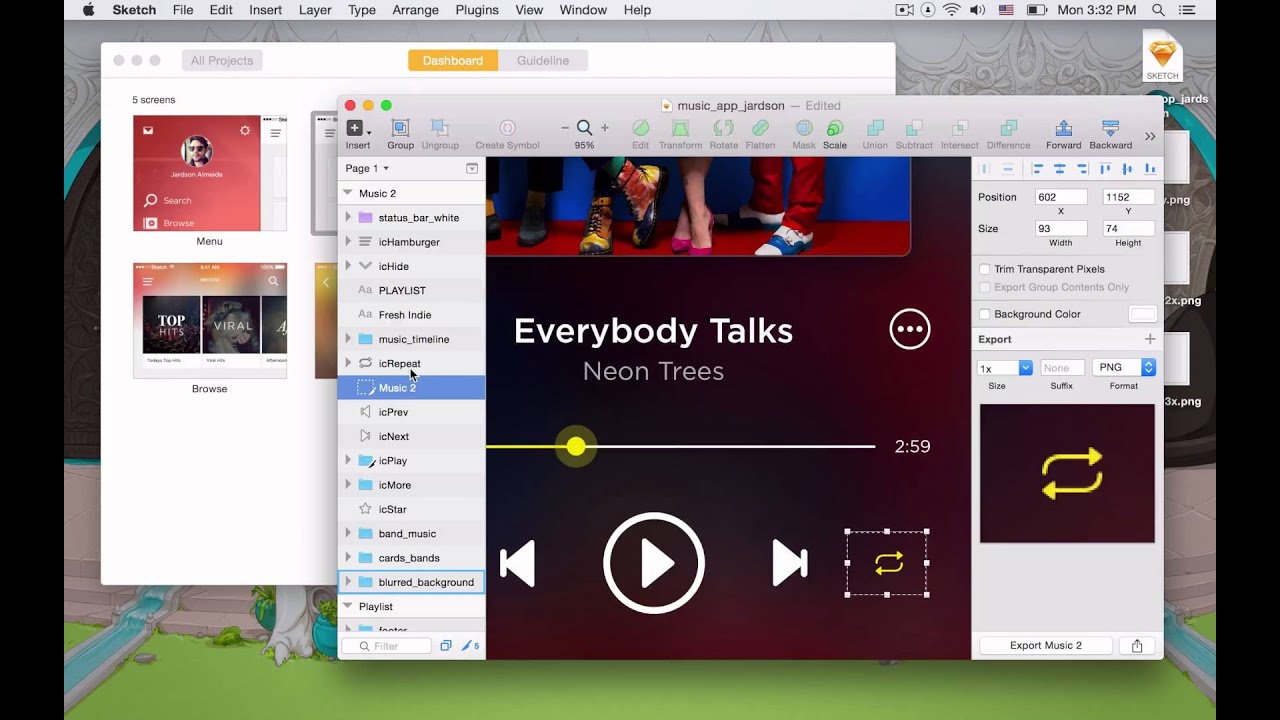The width and height of the screenshot is (1280, 720).
Task: Select the Scale tool
Action: (835, 134)
